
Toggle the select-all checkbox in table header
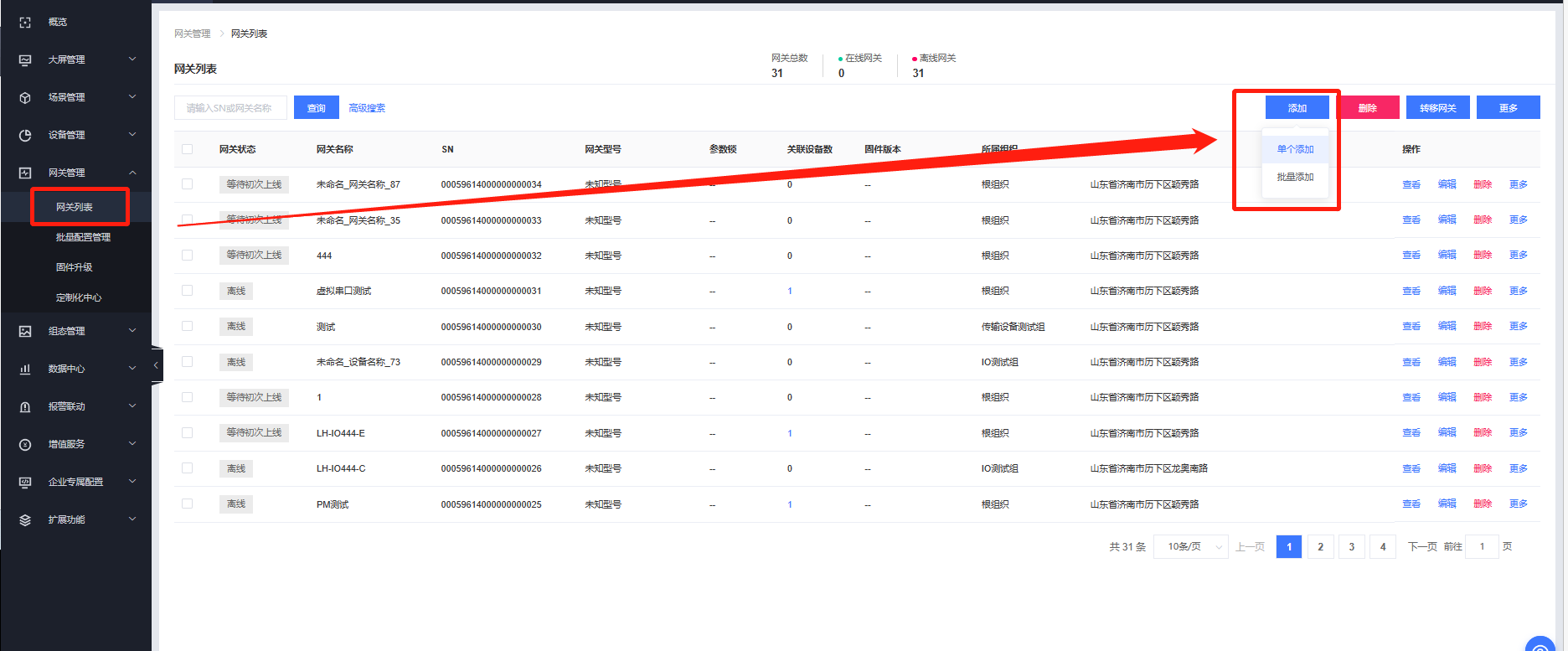(187, 149)
